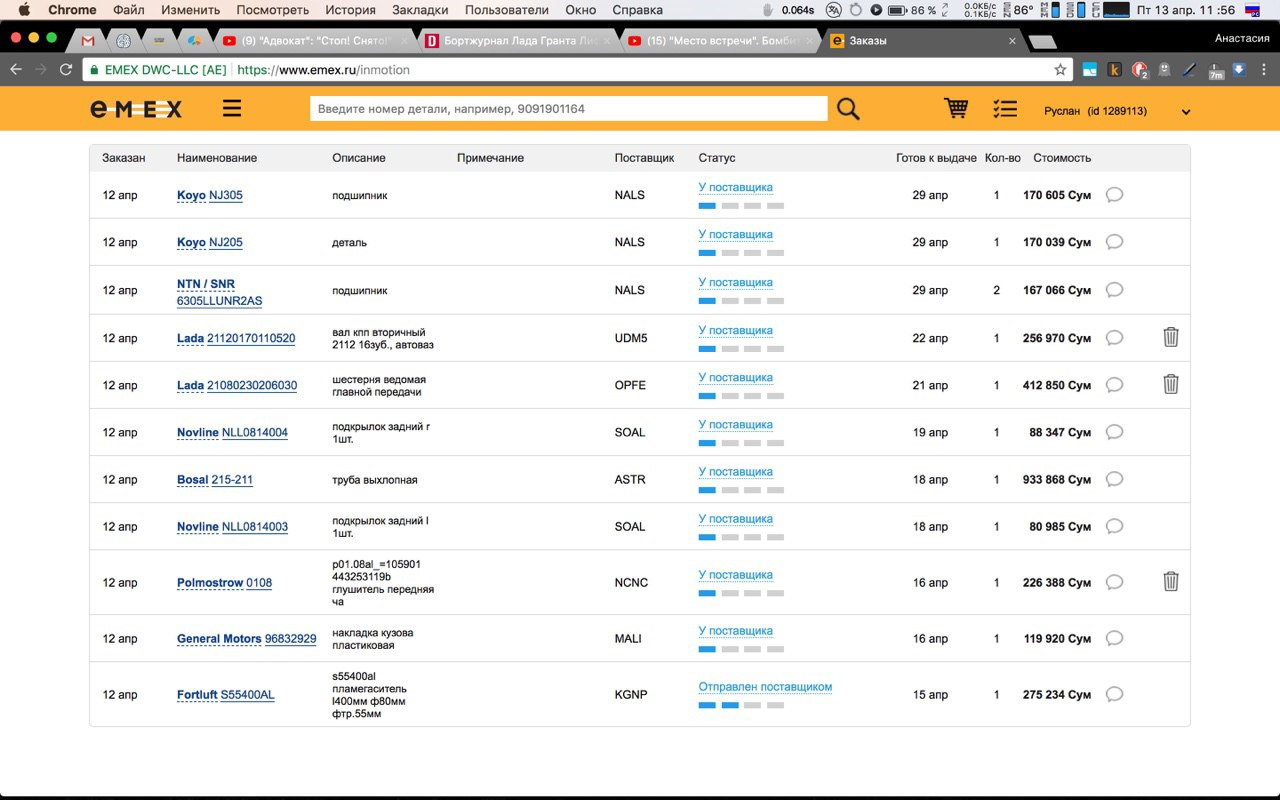
Task: Click the Отправлен поставщиком status link
Action: tap(765, 687)
